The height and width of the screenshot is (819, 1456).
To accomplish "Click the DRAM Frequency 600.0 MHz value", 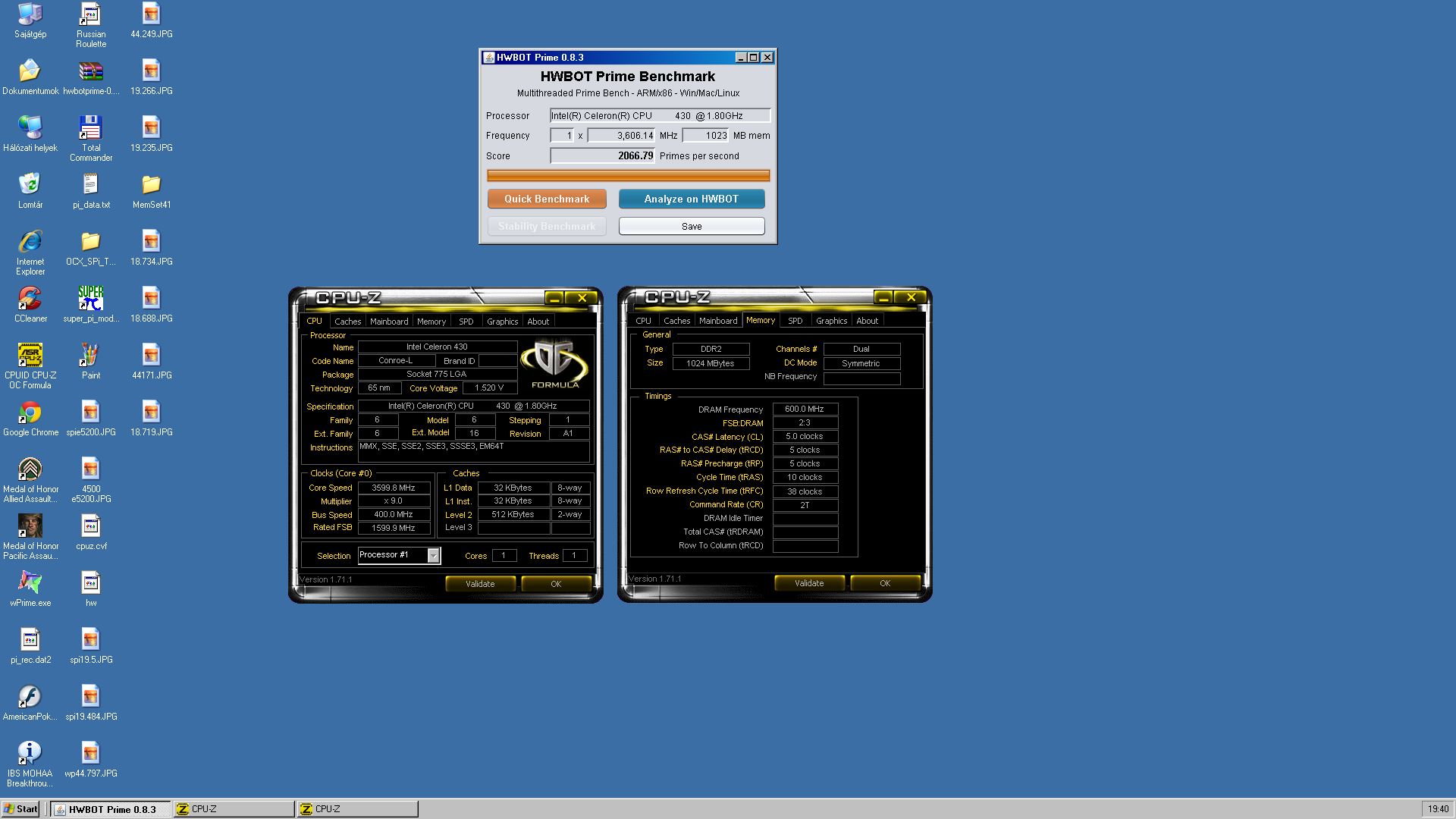I will [x=805, y=409].
